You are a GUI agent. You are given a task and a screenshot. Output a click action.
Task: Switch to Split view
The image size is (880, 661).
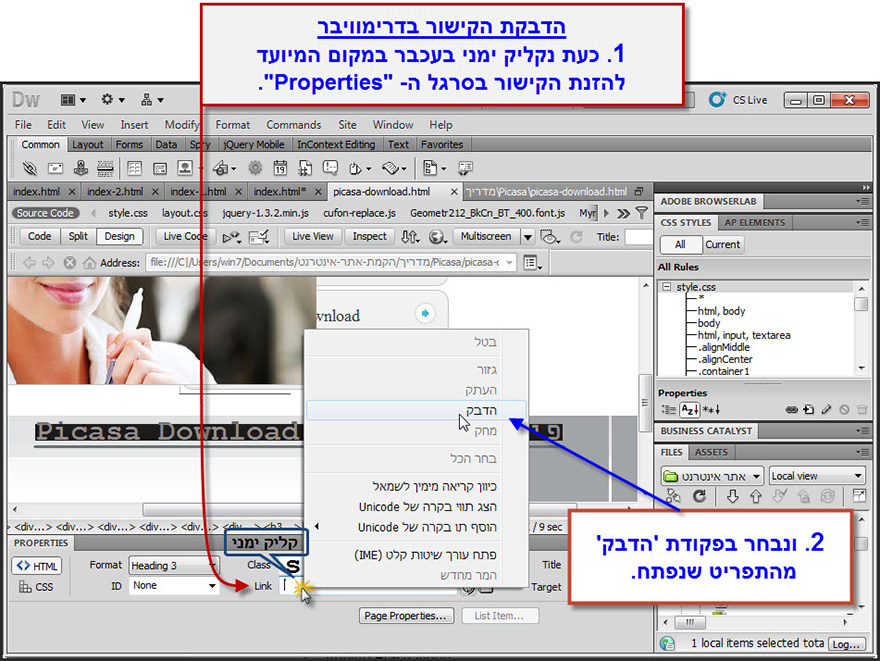(x=78, y=236)
